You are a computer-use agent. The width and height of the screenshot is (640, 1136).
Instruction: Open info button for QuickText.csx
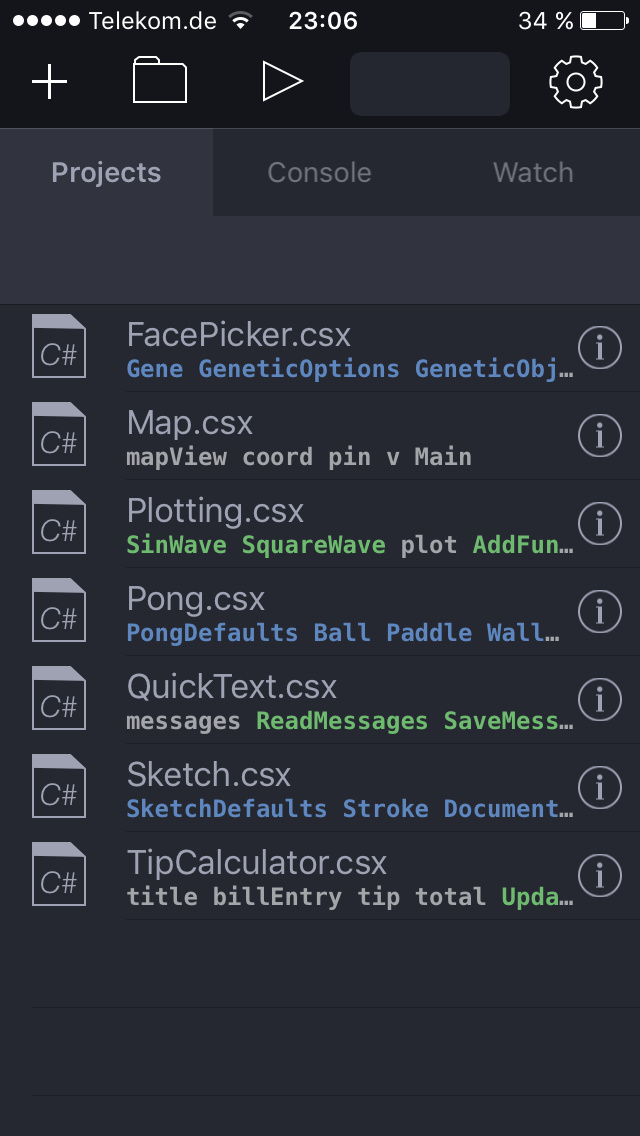coord(600,699)
